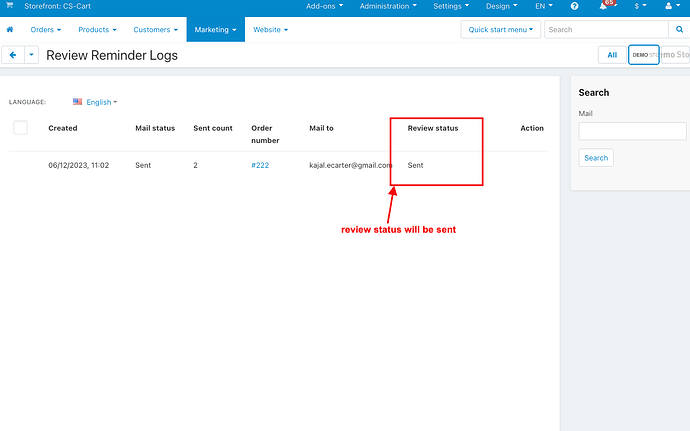
Task: Open order #222 link
Action: (x=259, y=164)
